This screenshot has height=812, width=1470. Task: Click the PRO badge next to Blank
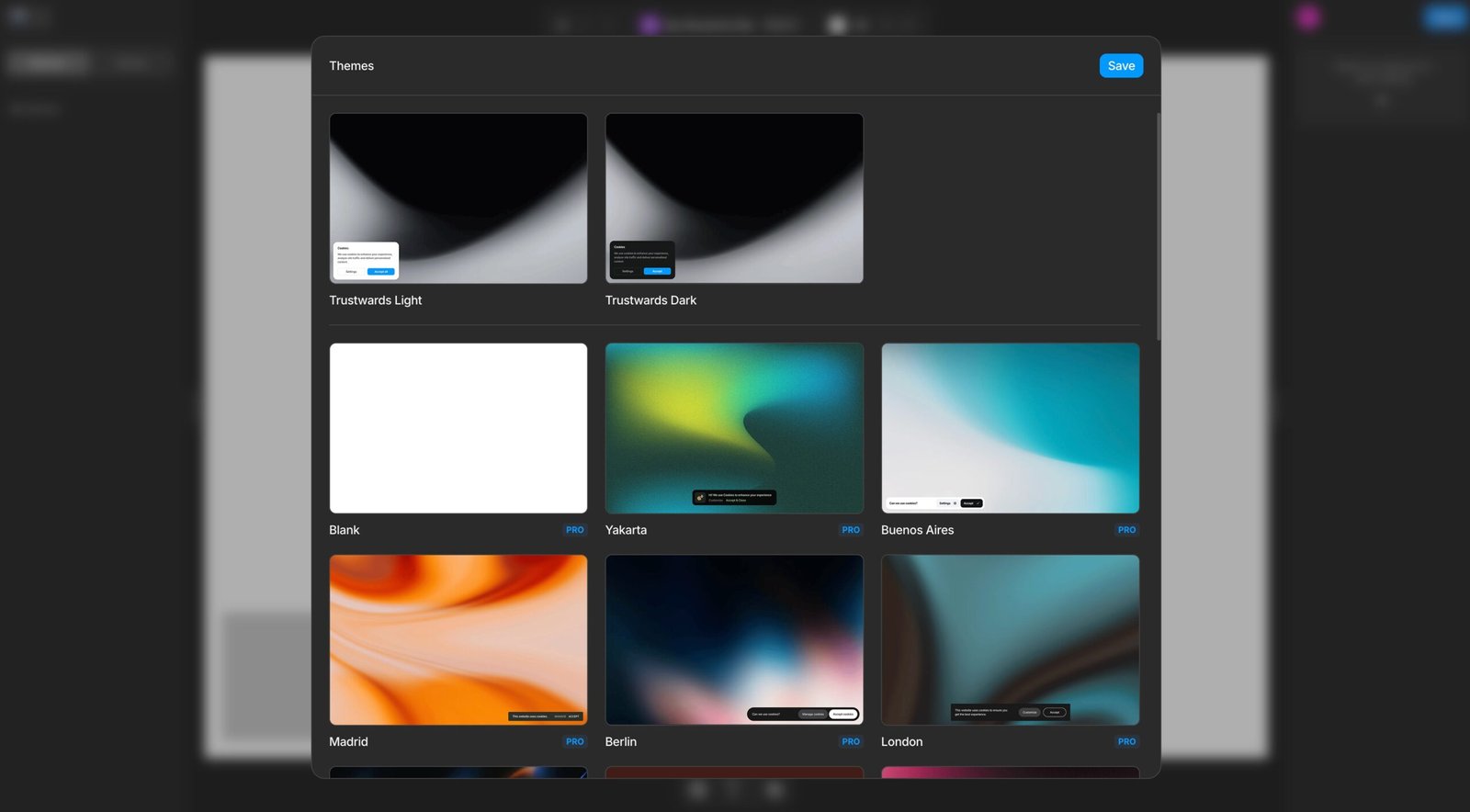pos(574,530)
